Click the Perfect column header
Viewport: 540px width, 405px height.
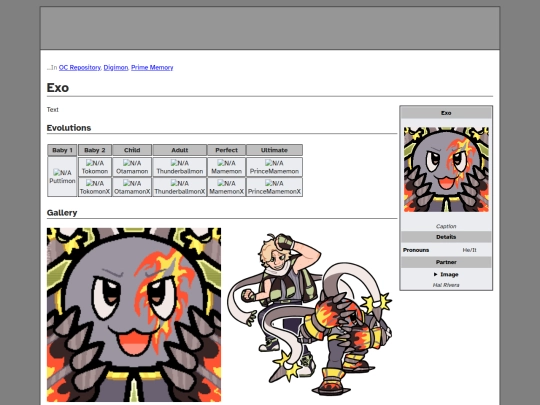pos(226,150)
